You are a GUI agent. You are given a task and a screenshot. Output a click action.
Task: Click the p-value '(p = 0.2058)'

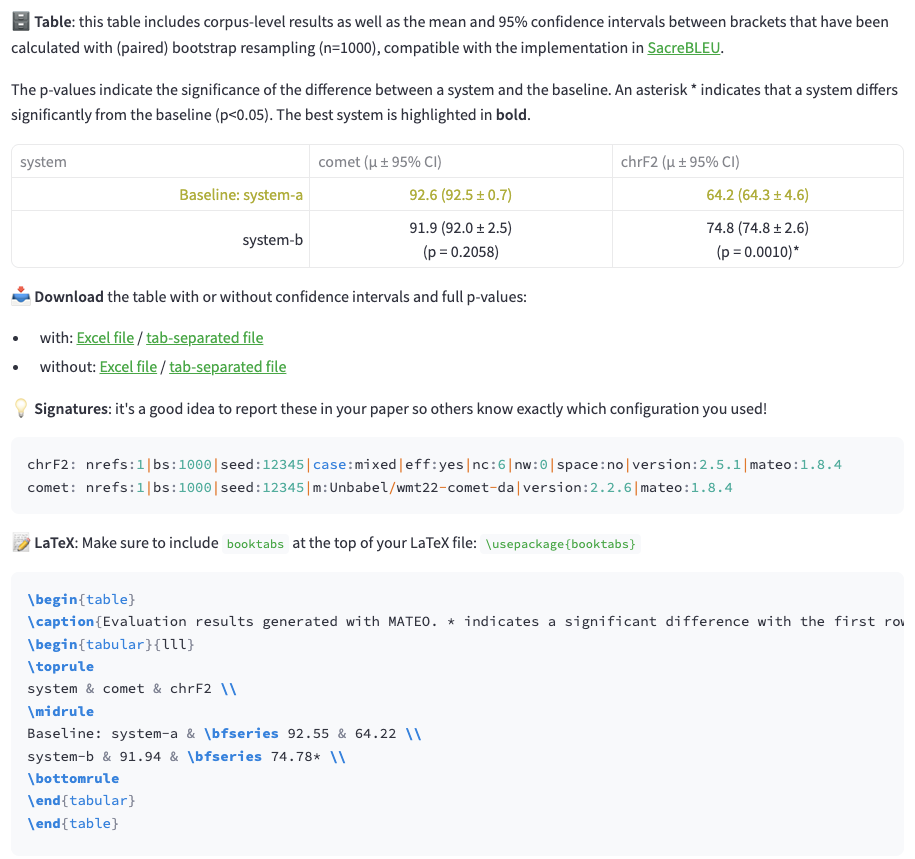[x=460, y=252]
